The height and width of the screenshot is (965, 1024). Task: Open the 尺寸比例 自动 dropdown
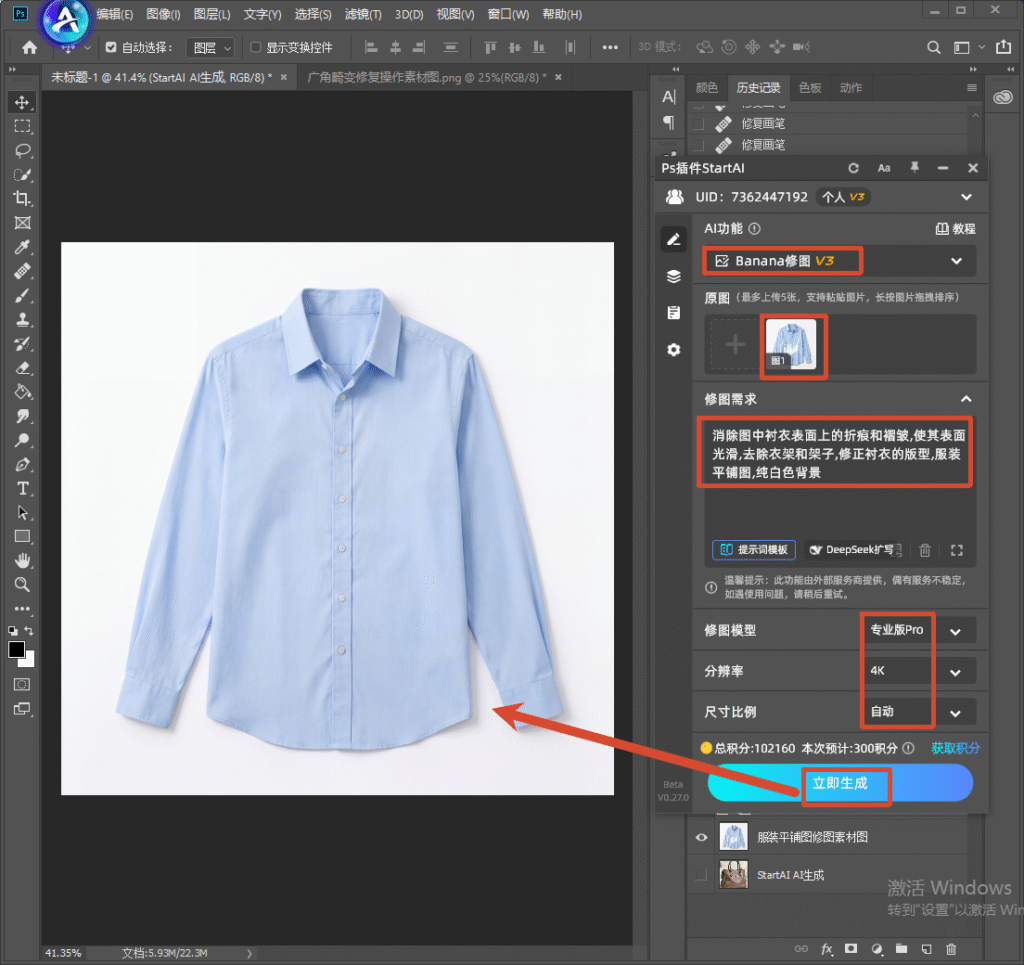(x=921, y=712)
